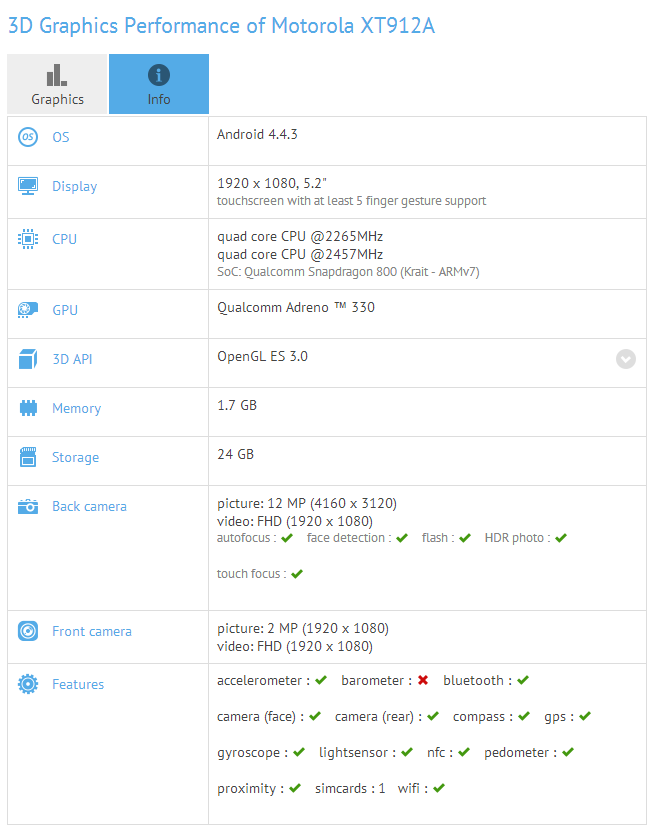Click the 3D API cube icon
This screenshot has width=649, height=826.
coord(28,359)
